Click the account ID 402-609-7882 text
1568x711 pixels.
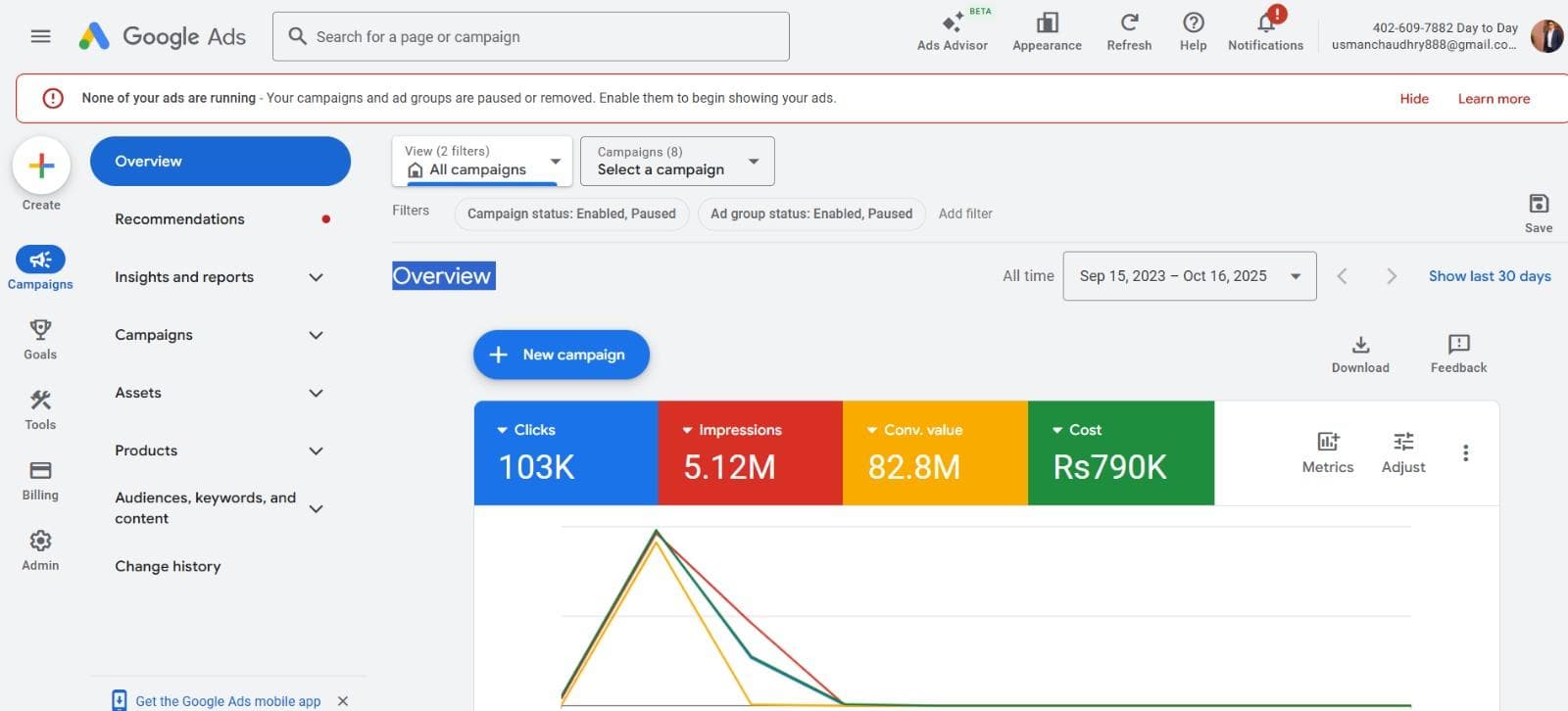pos(1412,27)
